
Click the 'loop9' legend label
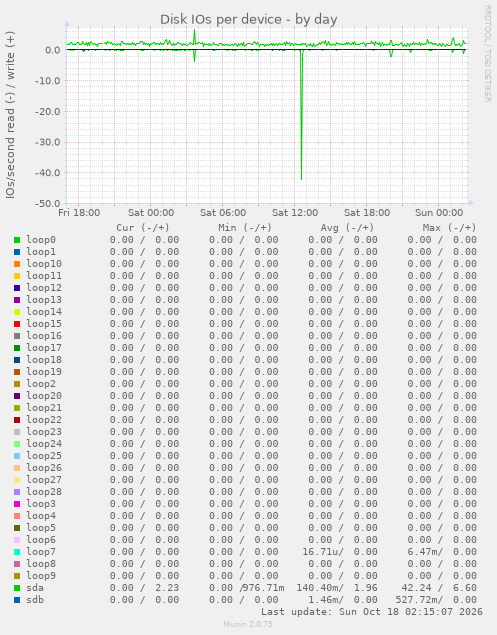(41, 576)
